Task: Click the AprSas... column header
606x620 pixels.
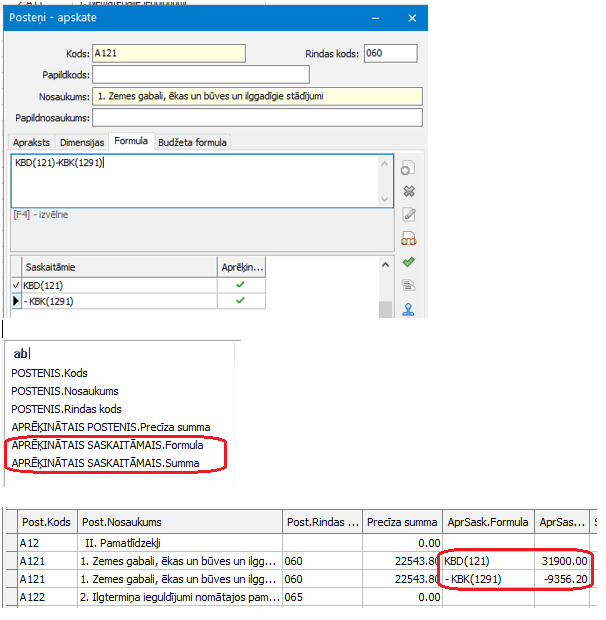Action: pos(562,522)
